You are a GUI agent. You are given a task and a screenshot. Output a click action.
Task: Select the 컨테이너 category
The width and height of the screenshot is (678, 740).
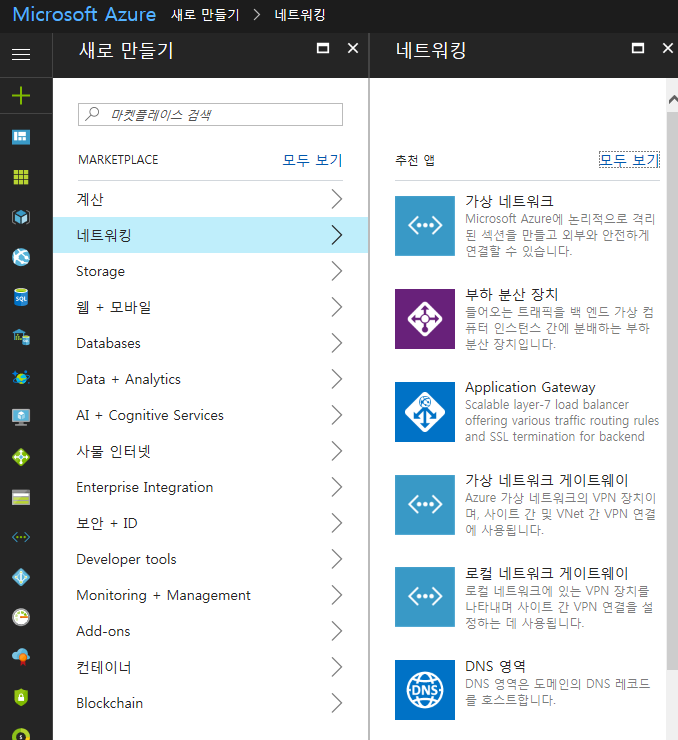tap(210, 667)
